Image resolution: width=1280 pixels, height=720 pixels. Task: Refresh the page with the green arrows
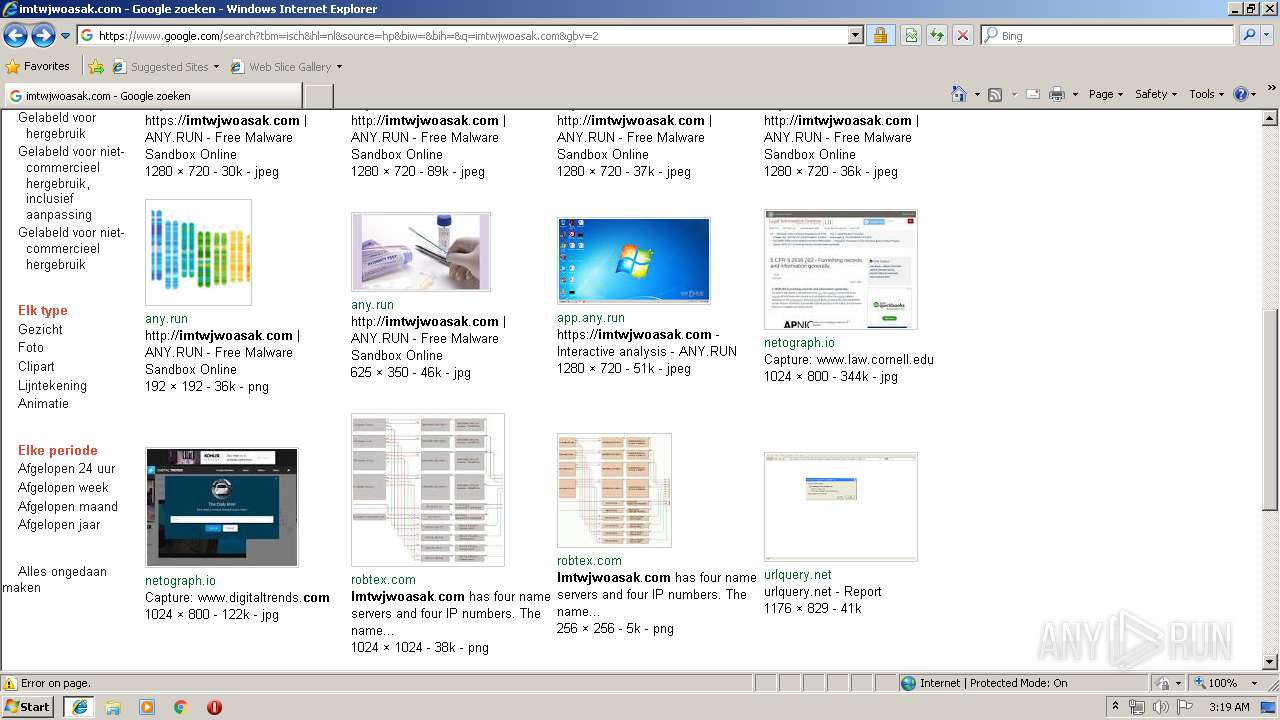(x=937, y=35)
